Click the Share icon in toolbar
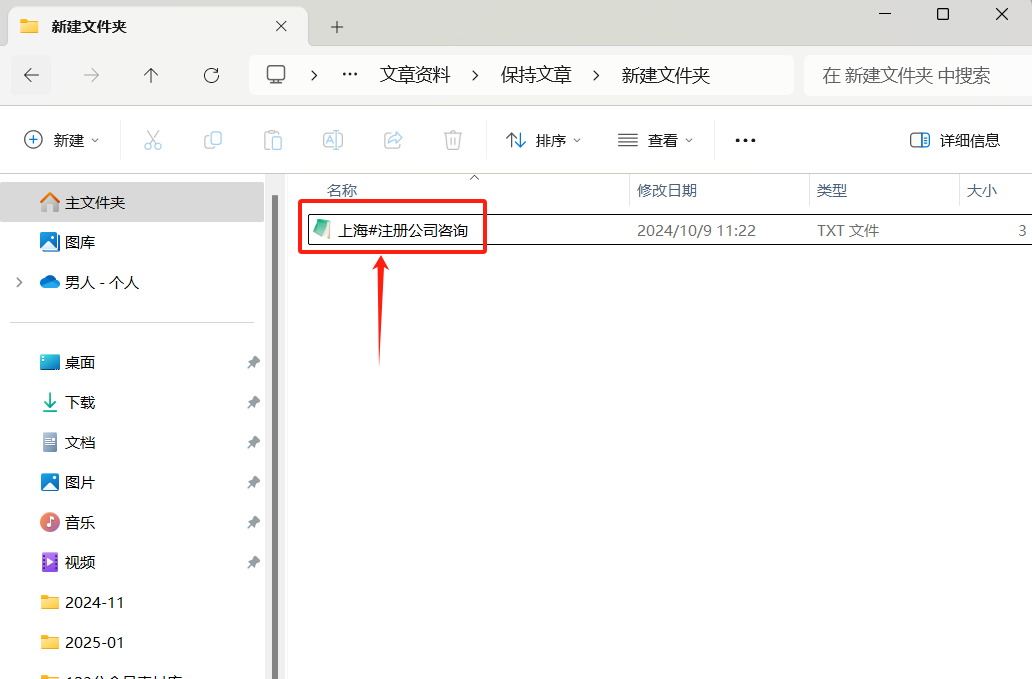Viewport: 1032px width, 679px height. click(x=393, y=140)
